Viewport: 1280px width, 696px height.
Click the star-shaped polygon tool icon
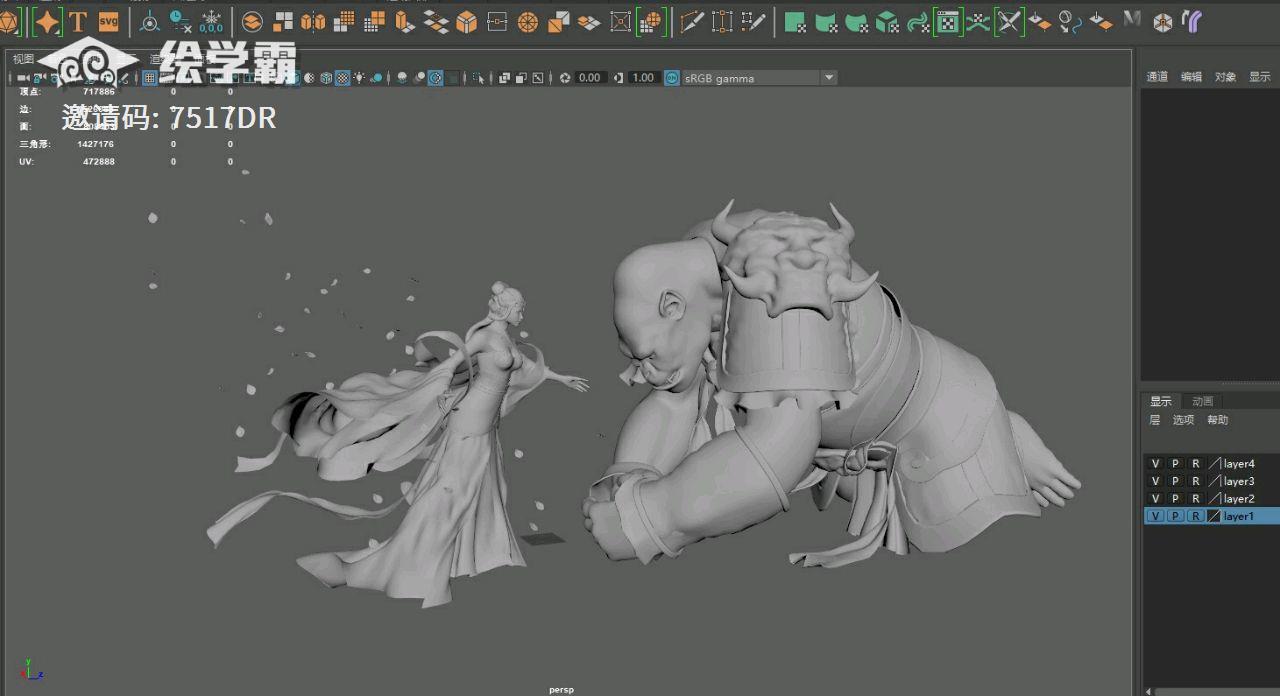point(47,21)
